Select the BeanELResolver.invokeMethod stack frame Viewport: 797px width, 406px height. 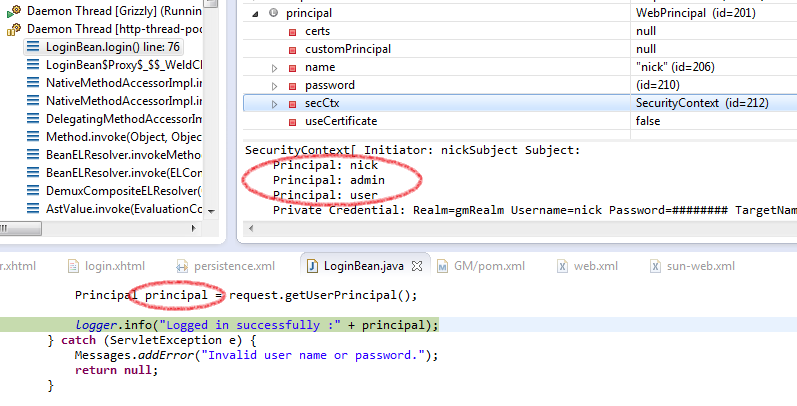click(x=124, y=155)
